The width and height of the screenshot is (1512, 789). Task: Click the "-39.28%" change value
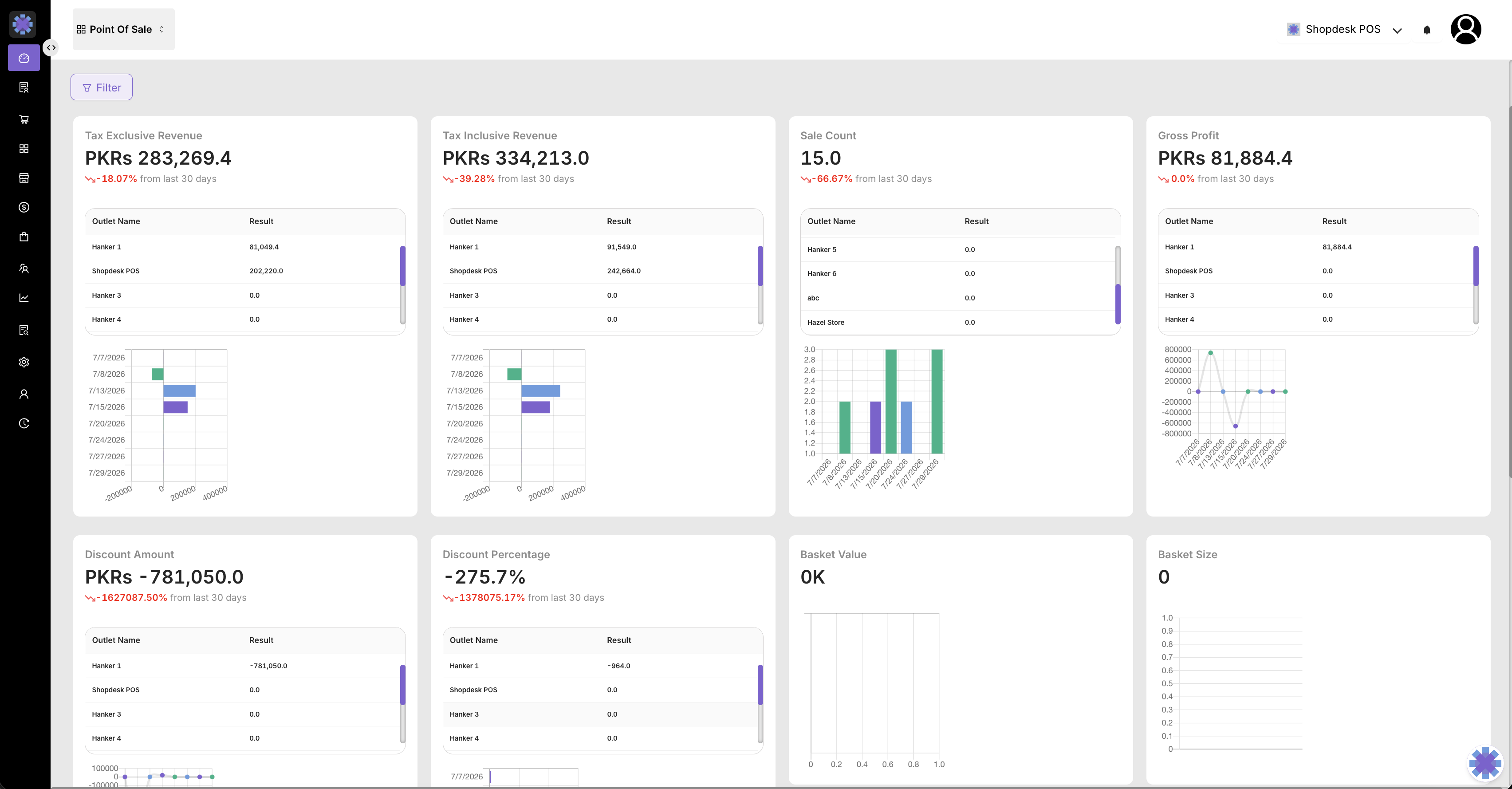tap(475, 178)
